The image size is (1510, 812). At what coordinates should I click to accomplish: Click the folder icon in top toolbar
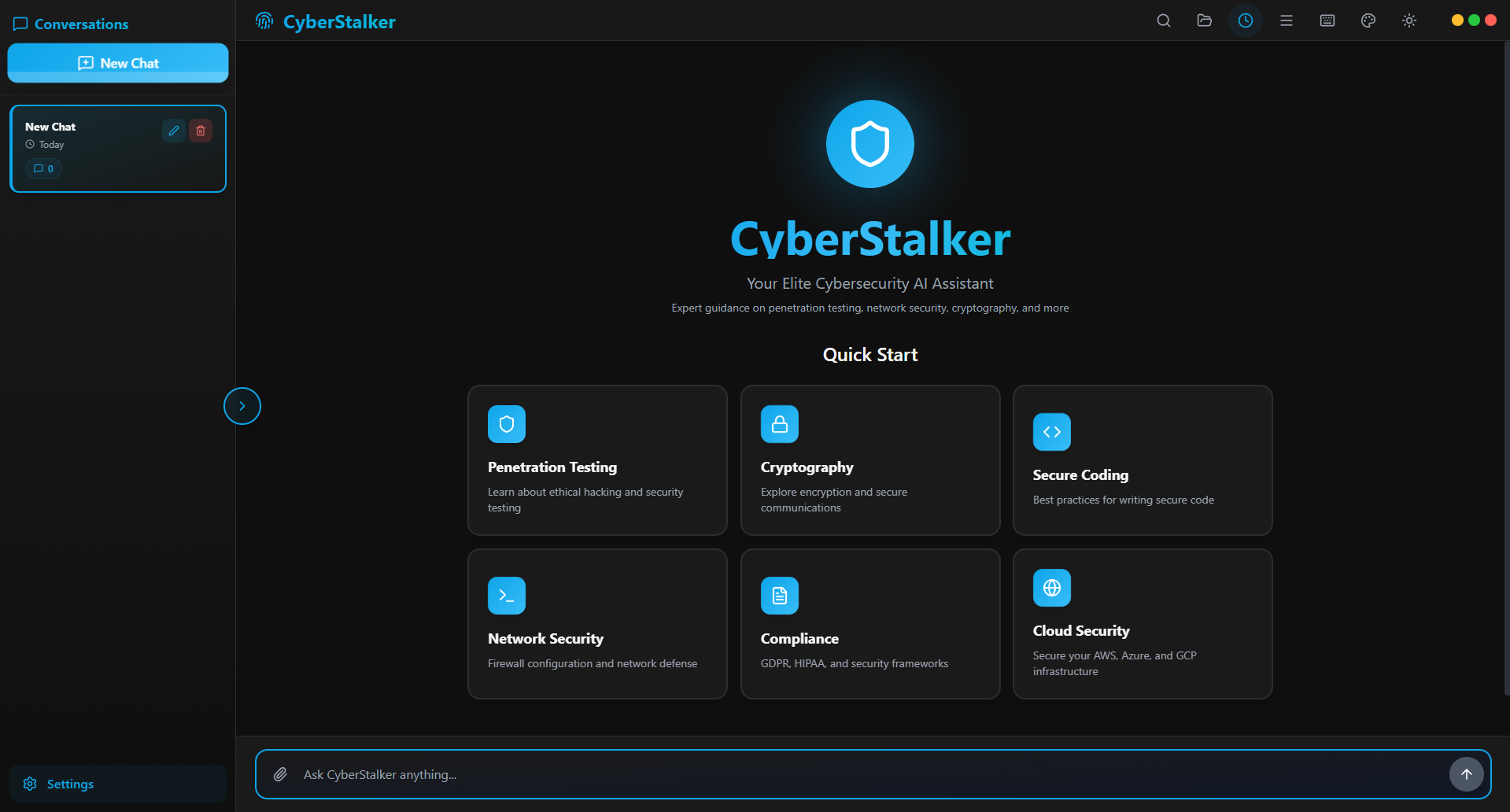pos(1204,20)
